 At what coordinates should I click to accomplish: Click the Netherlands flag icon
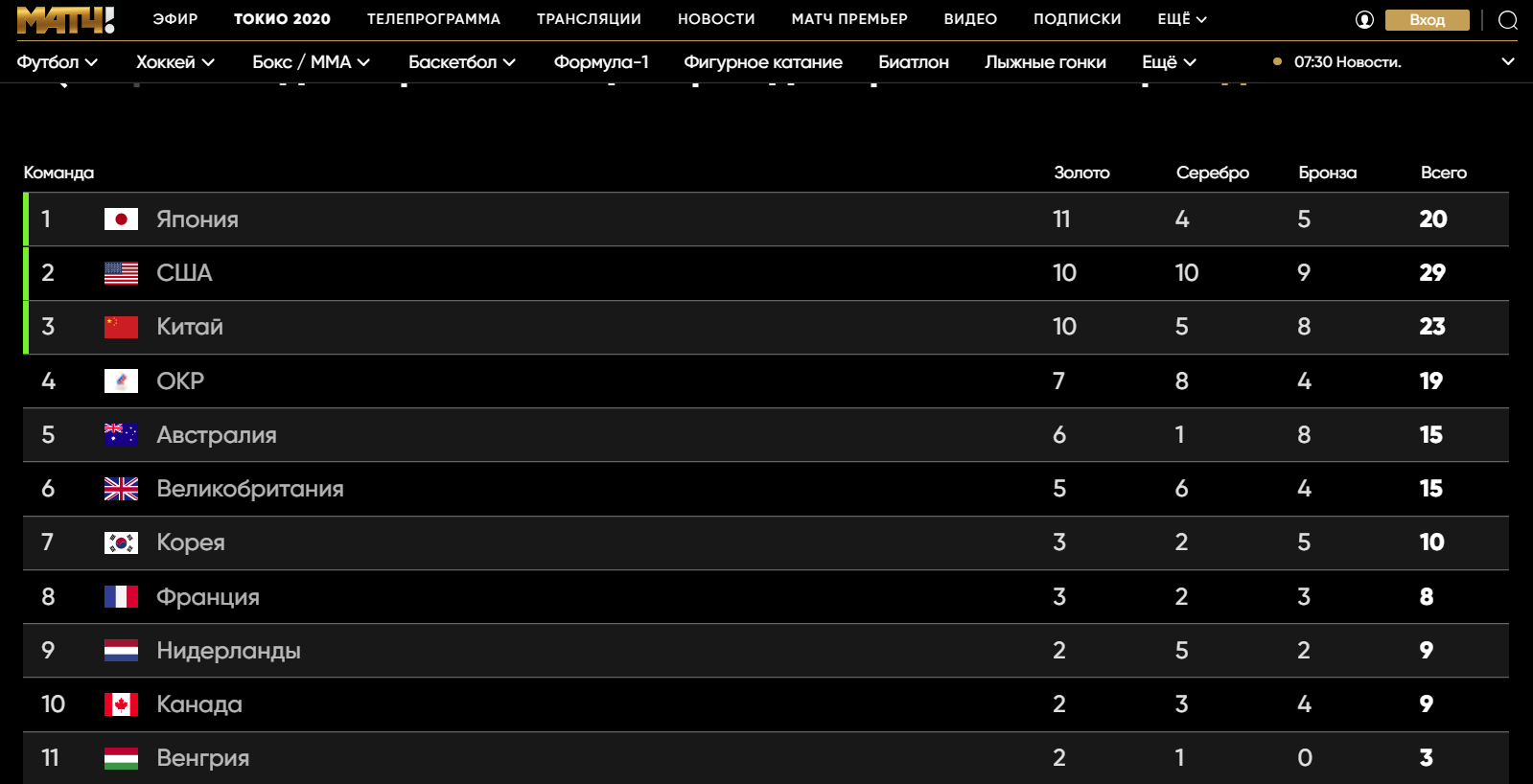[121, 651]
